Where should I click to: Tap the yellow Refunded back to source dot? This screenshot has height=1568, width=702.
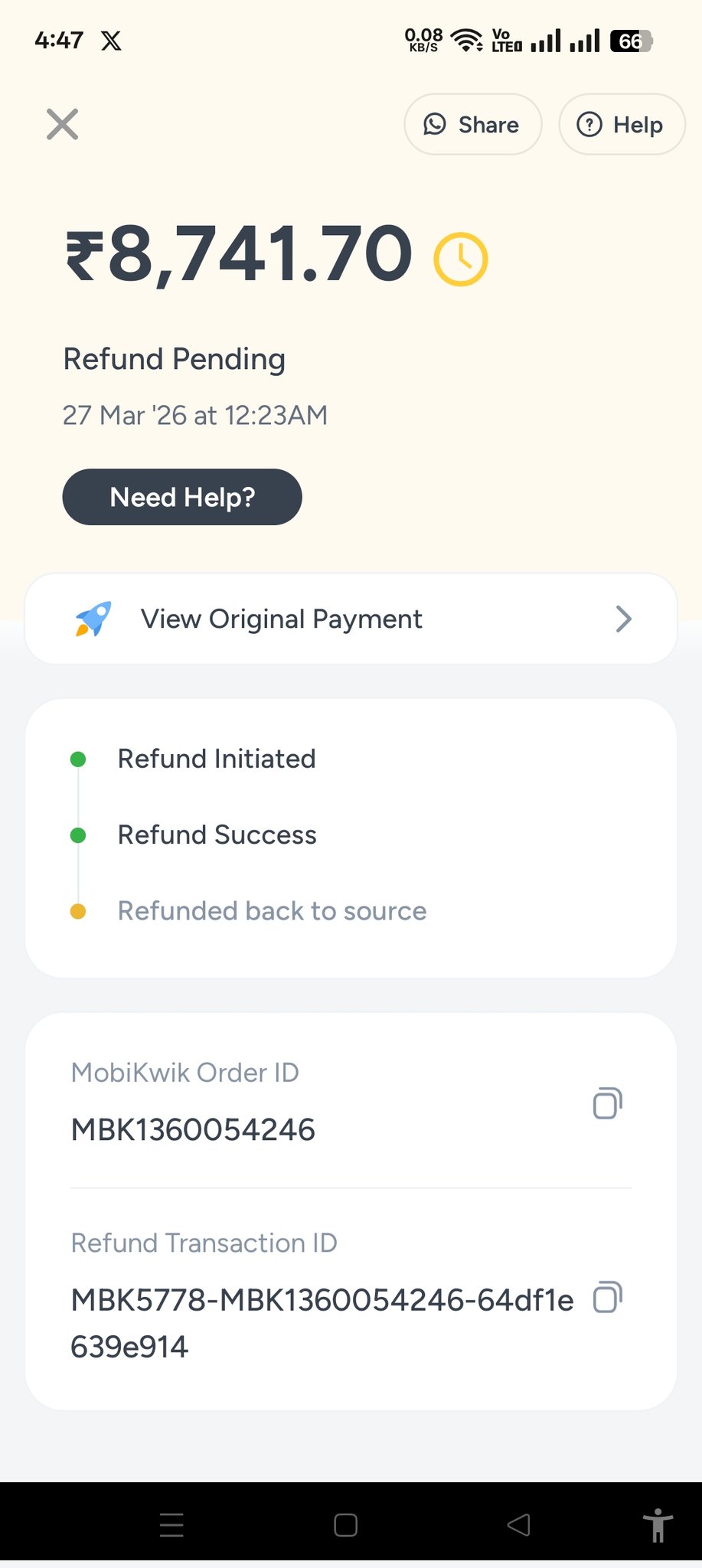[x=78, y=911]
